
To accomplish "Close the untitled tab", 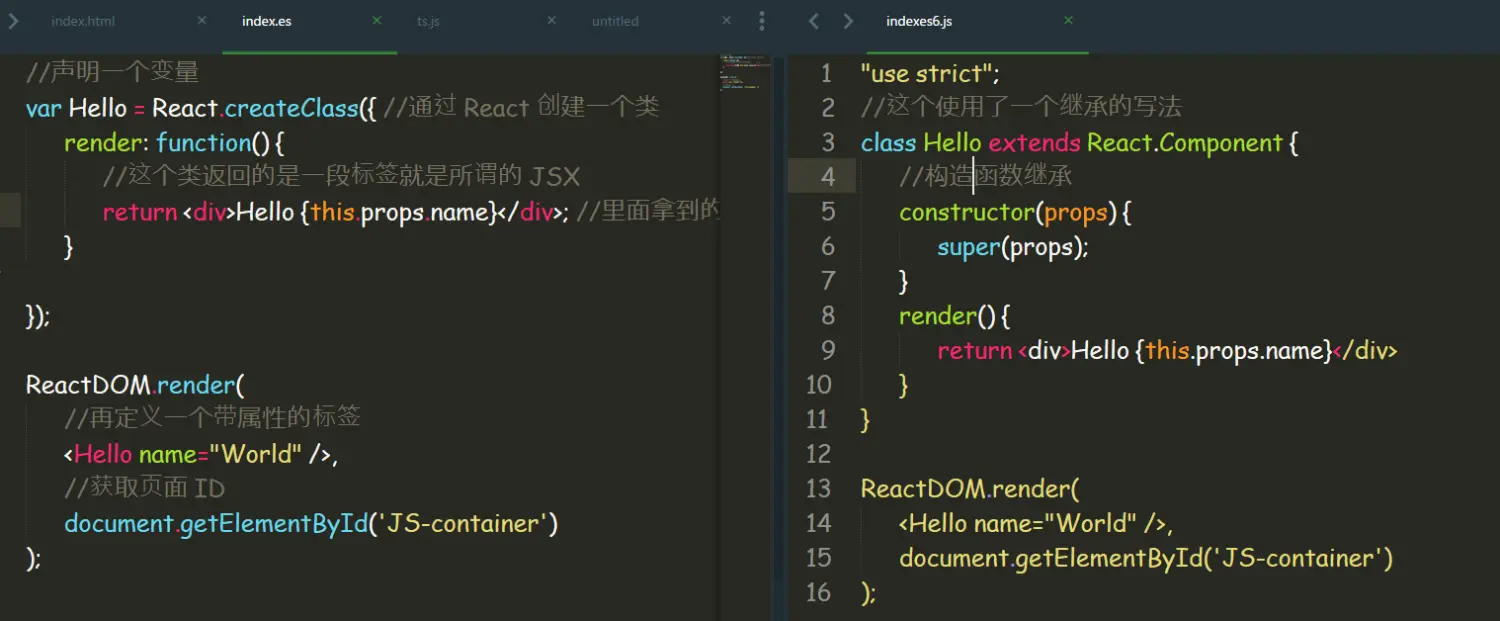I will point(729,20).
